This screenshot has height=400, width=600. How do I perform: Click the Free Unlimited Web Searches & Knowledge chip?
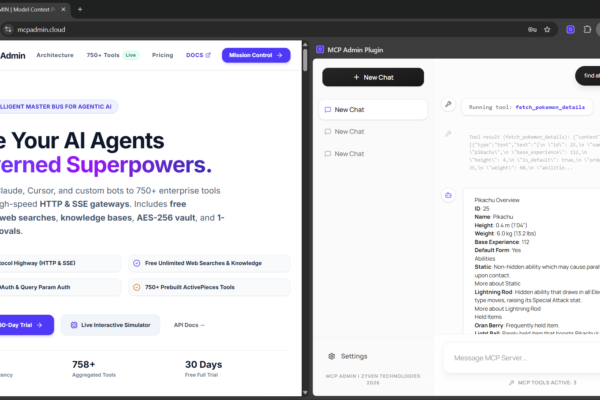(x=209, y=263)
